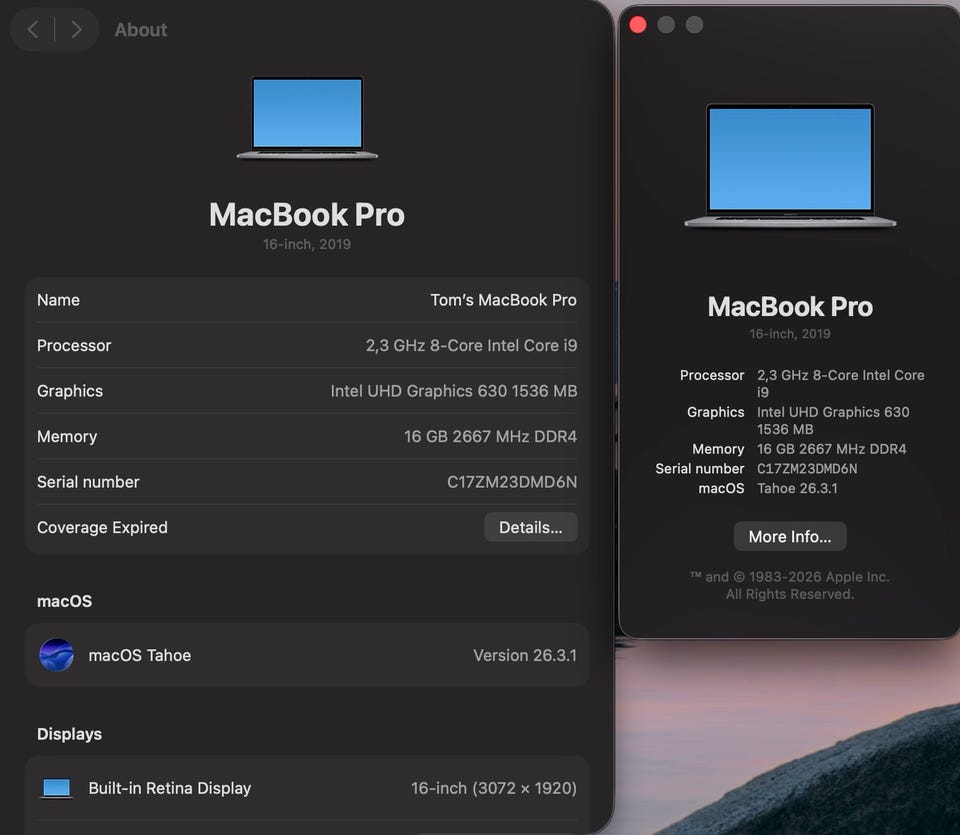Click the More Info... button

click(790, 536)
